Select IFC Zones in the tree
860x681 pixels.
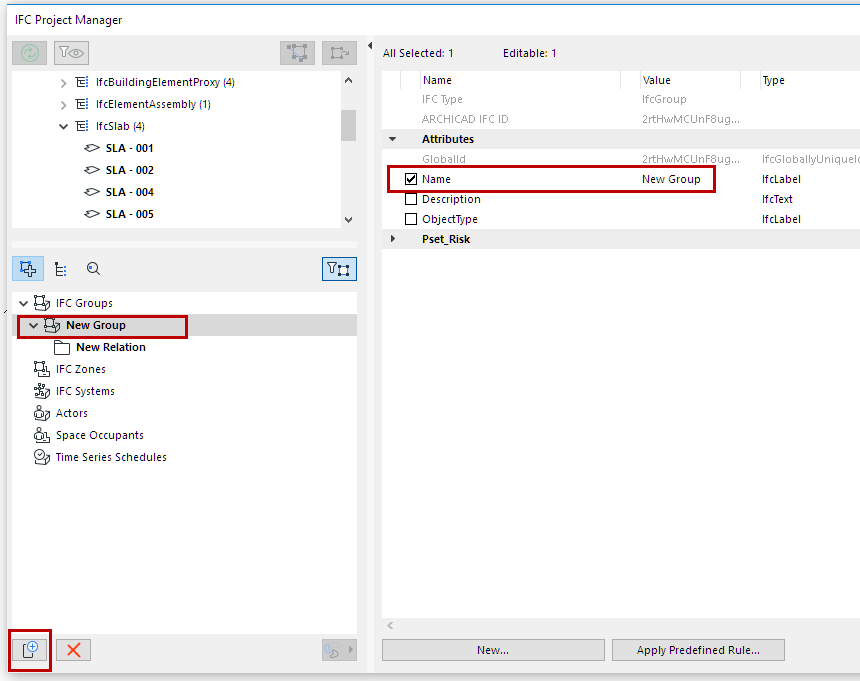(x=81, y=369)
